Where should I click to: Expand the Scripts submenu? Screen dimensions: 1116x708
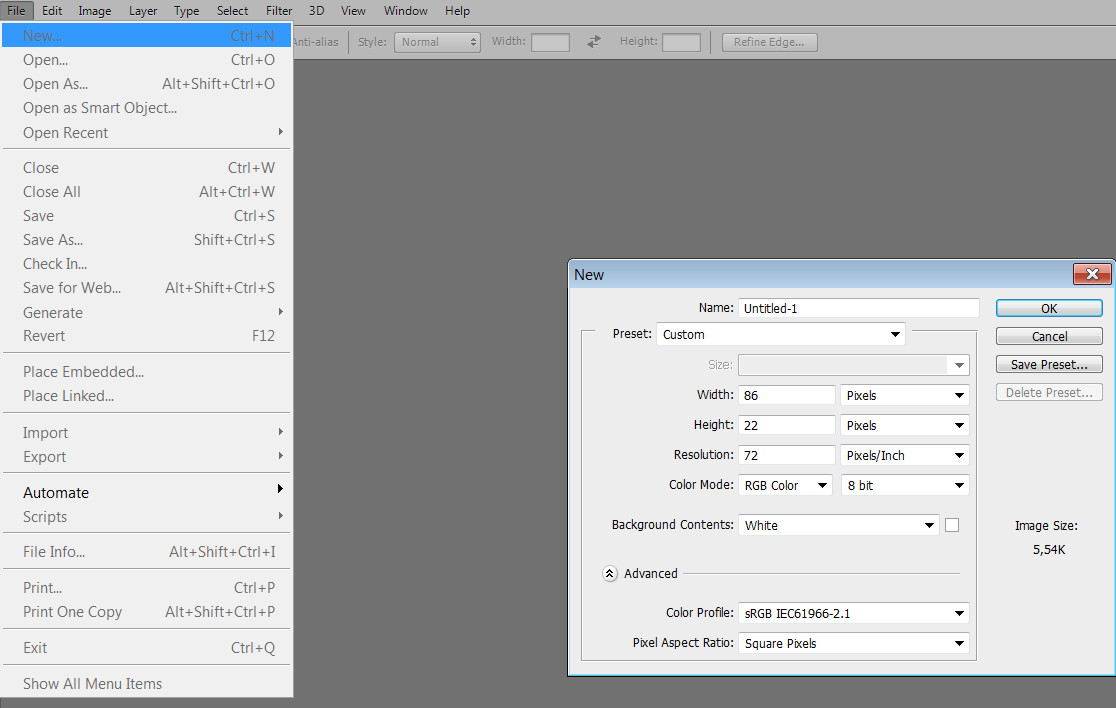pyautogui.click(x=147, y=517)
